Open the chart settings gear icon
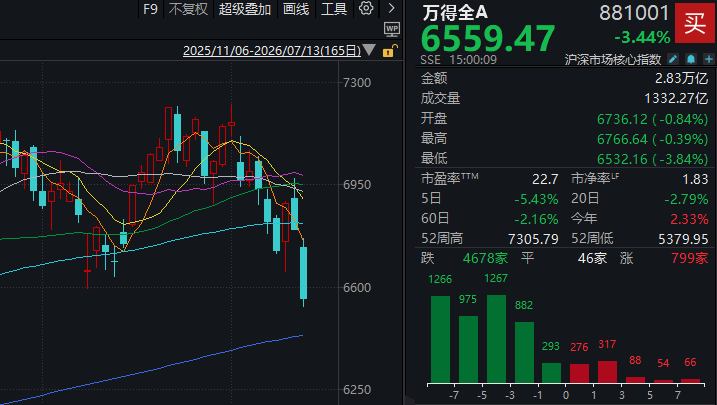Image resolution: width=717 pixels, height=405 pixels. click(366, 8)
